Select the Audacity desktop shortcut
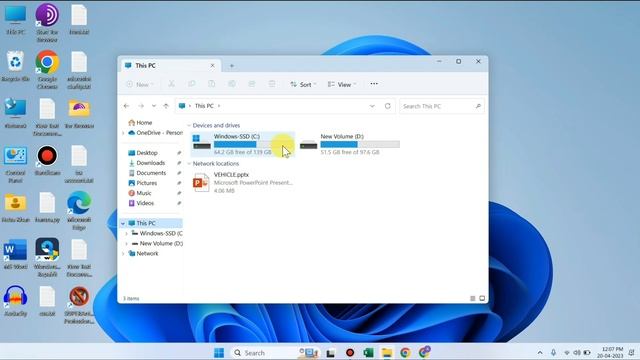 16,302
